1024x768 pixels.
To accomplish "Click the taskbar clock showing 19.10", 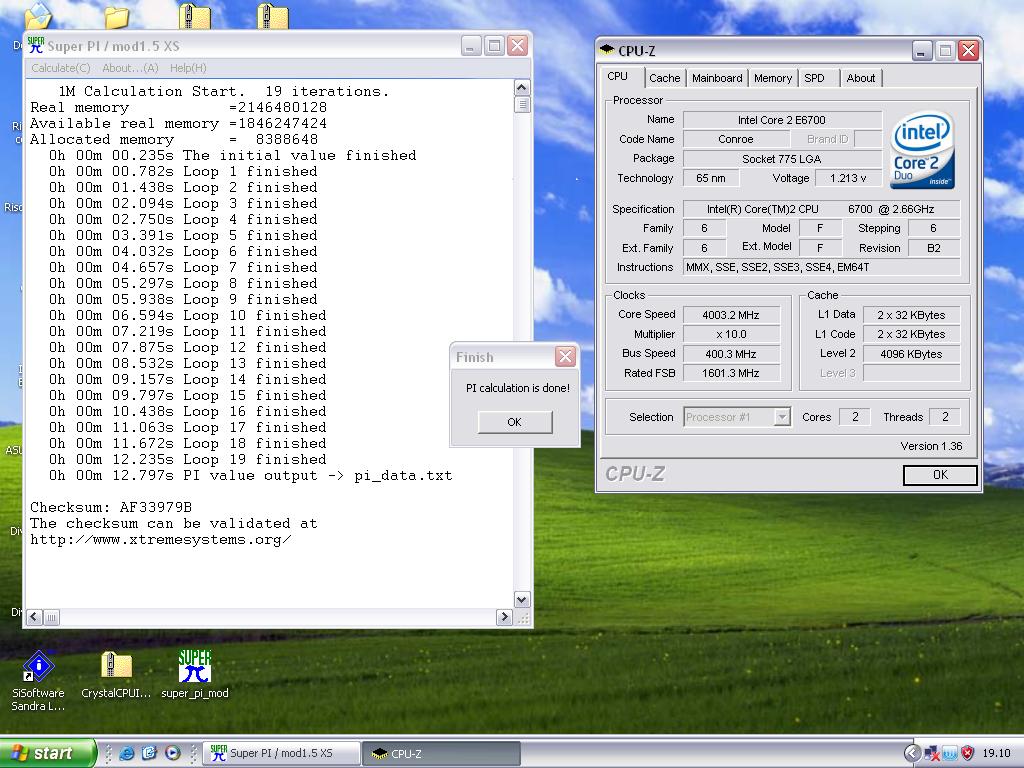I will [x=997, y=754].
